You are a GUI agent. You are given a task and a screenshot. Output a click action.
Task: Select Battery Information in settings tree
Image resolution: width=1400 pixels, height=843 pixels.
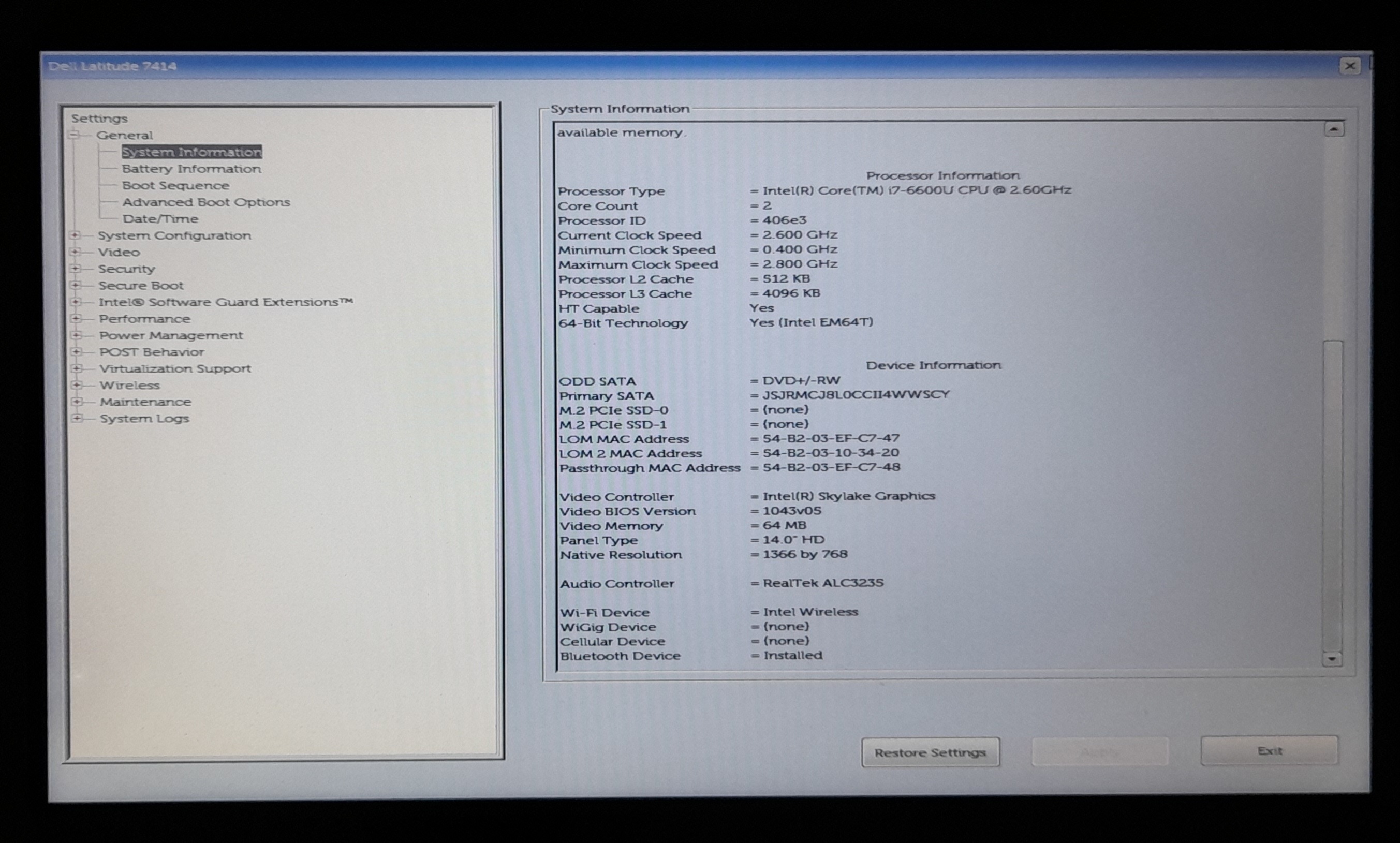(x=191, y=169)
